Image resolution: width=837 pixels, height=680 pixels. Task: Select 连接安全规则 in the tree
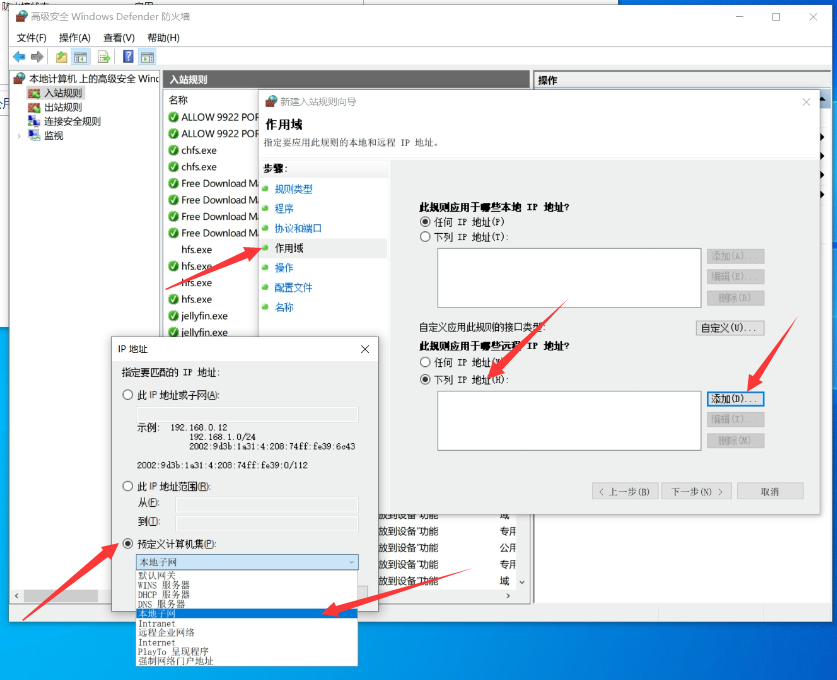72,121
